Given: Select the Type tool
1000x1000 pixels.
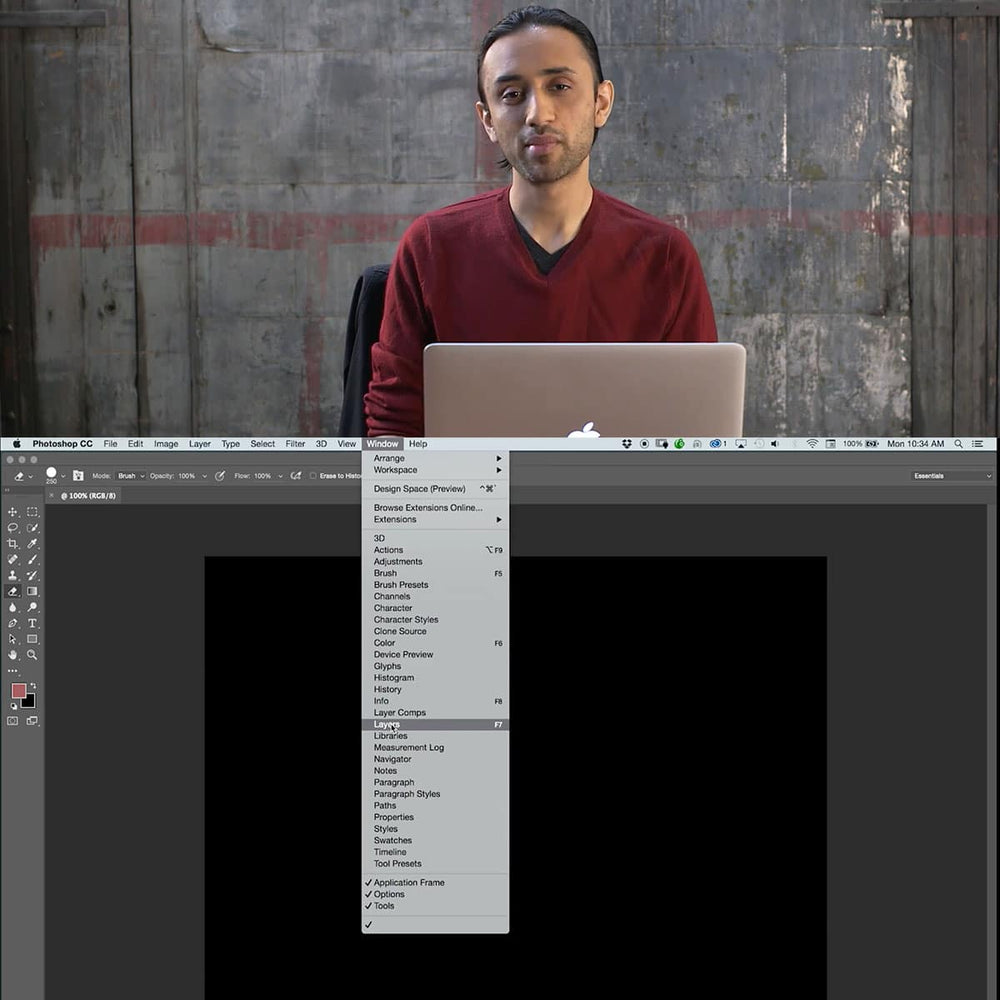Looking at the screenshot, I should [32, 623].
